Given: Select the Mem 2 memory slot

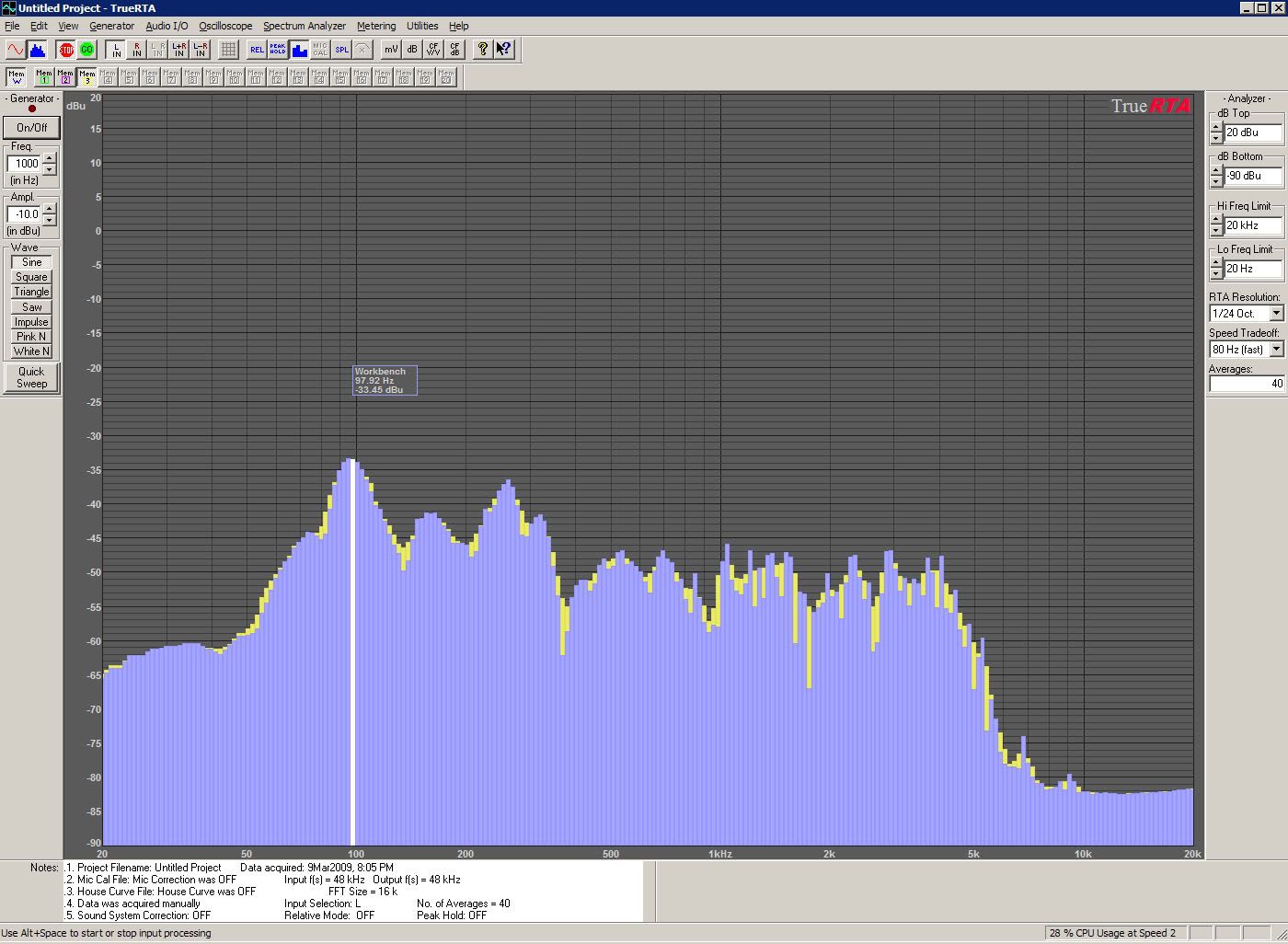Looking at the screenshot, I should (64, 77).
